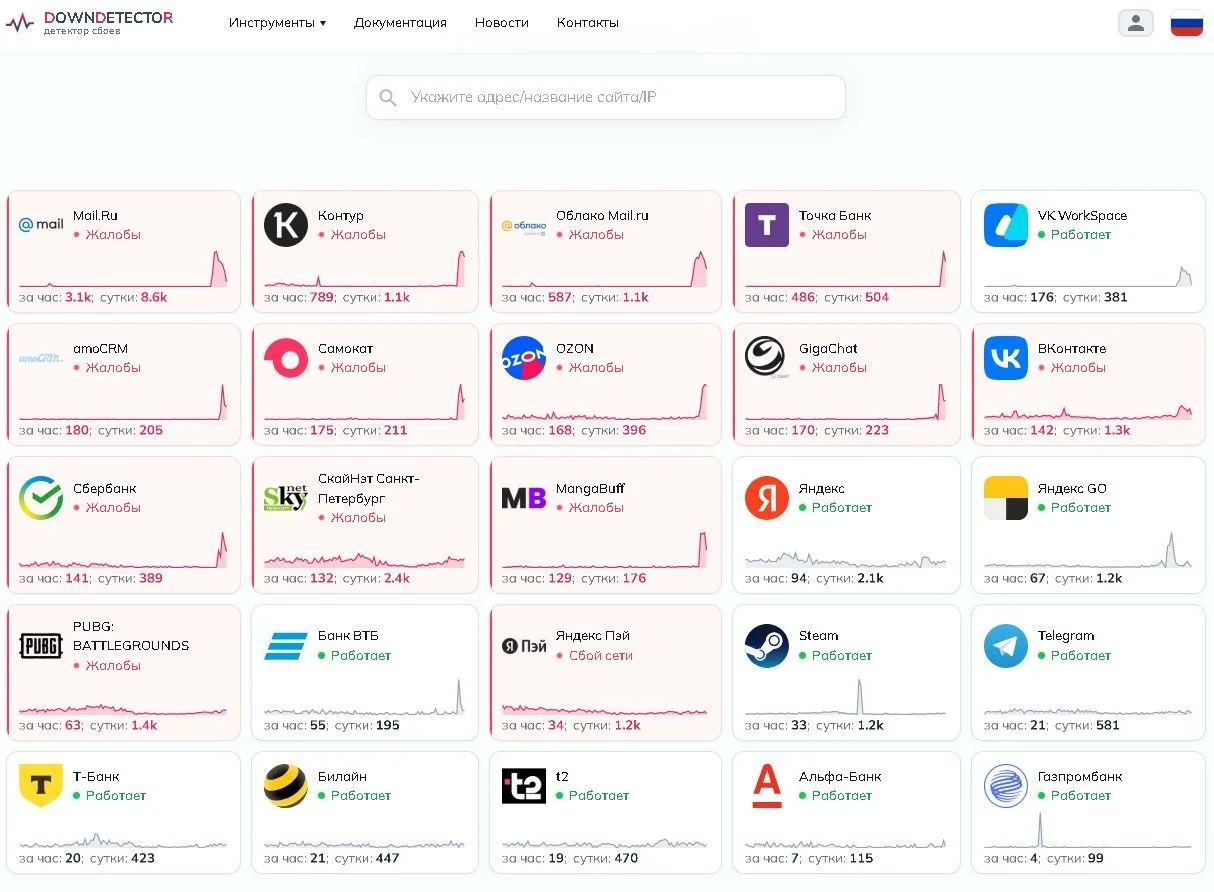Screen dimensions: 1214x892
Task: Click the Газпромбанк activity graph
Action: [1088, 829]
